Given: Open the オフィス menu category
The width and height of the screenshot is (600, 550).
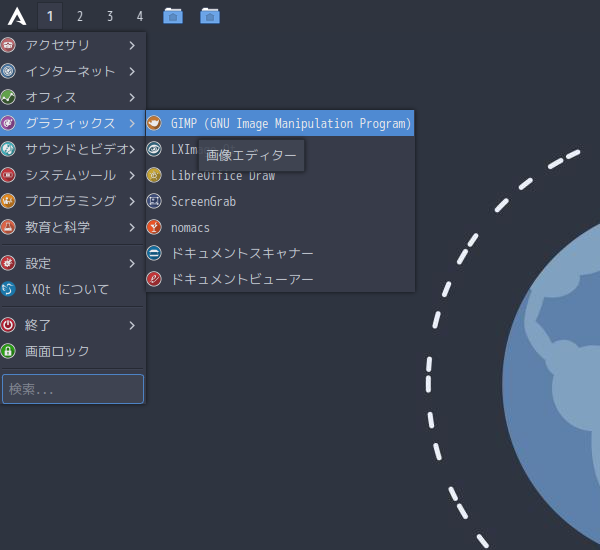Looking at the screenshot, I should [x=72, y=97].
